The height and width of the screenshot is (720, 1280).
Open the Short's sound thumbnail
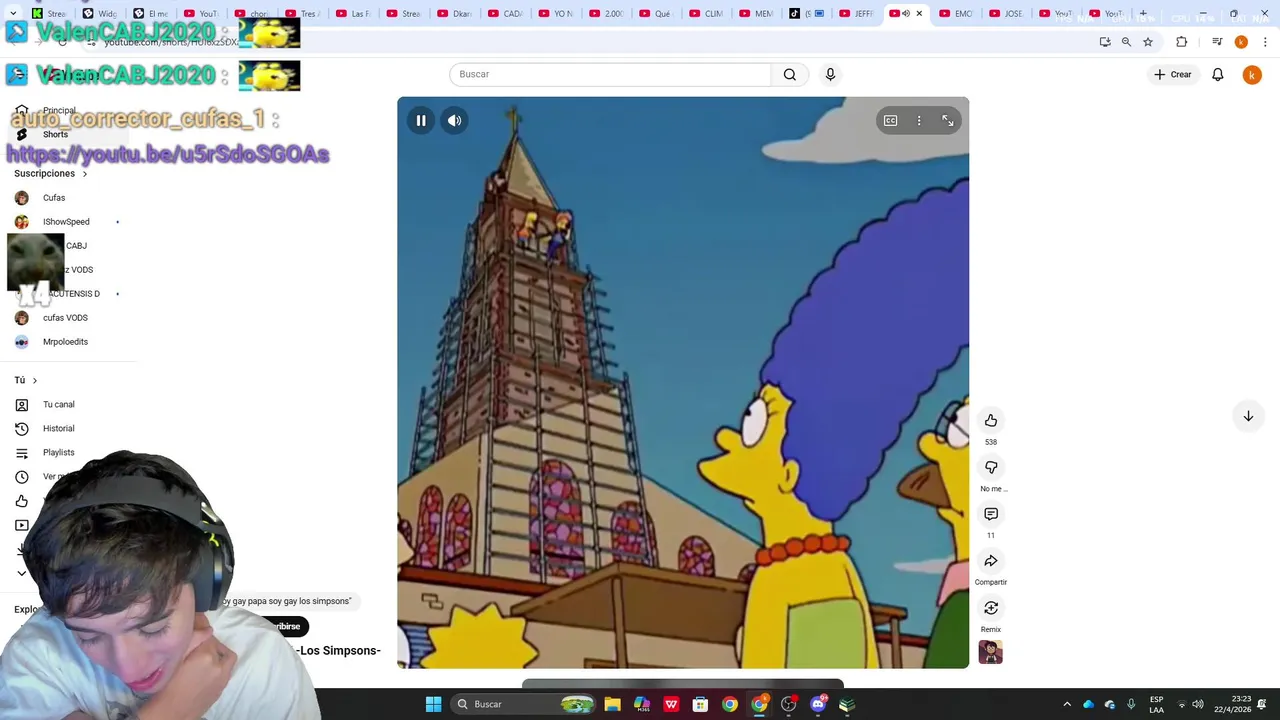991,652
